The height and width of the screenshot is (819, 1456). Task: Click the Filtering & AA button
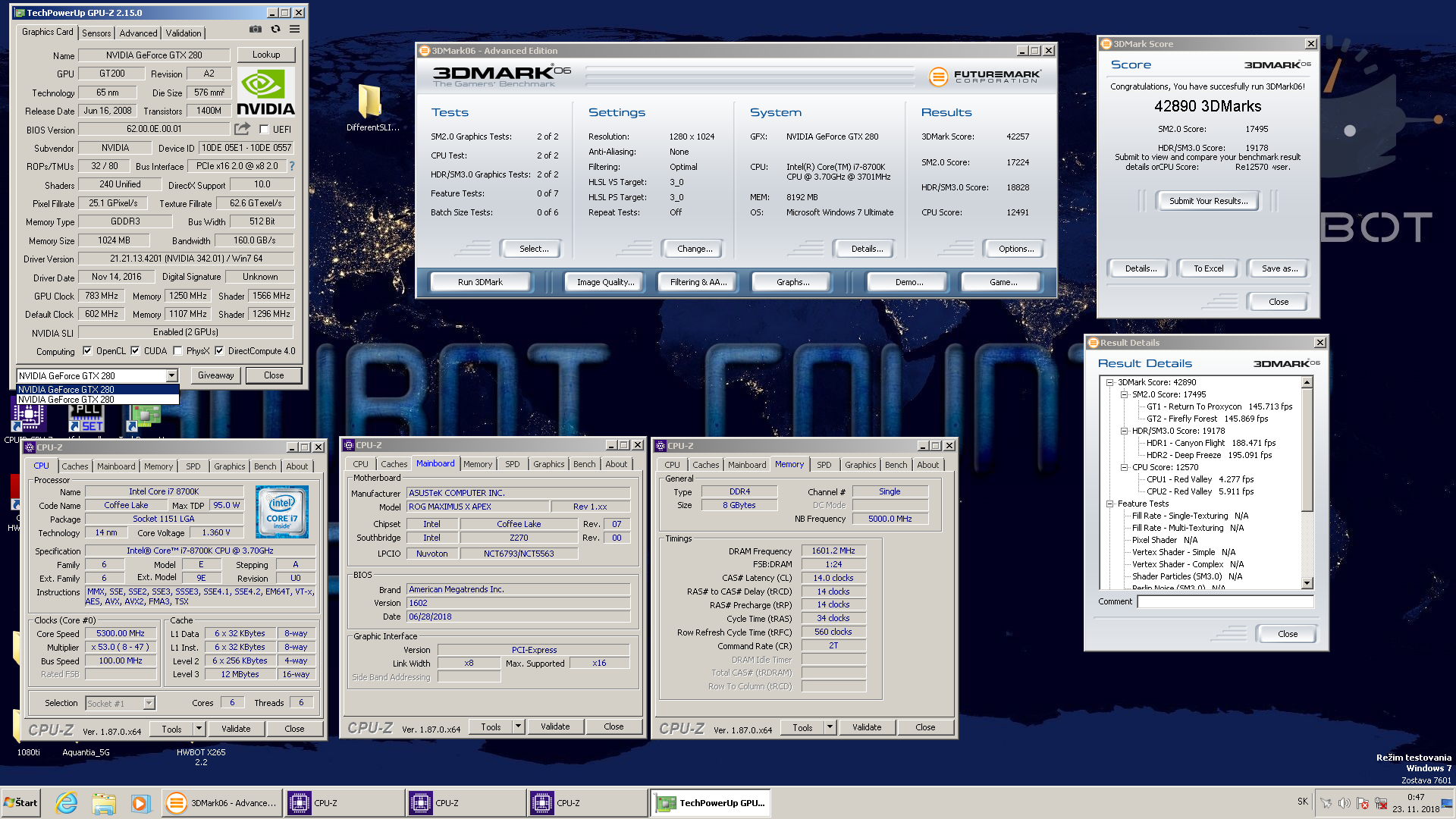coord(698,282)
